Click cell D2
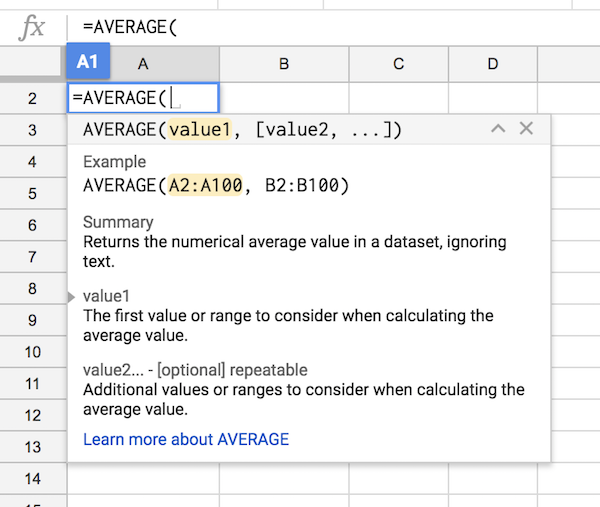The height and width of the screenshot is (507, 600). pyautogui.click(x=493, y=98)
